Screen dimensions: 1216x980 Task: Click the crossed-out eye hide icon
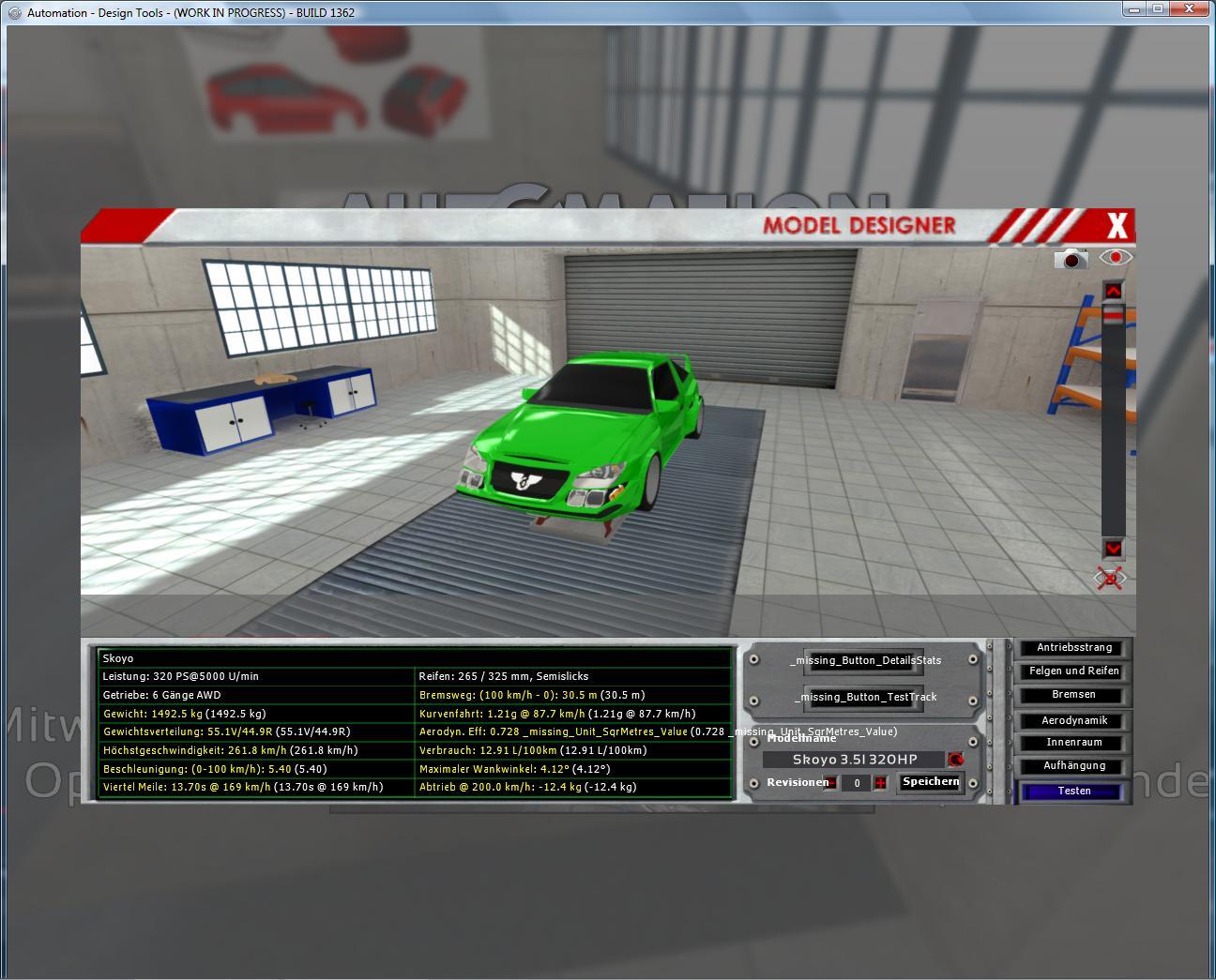click(x=1111, y=579)
